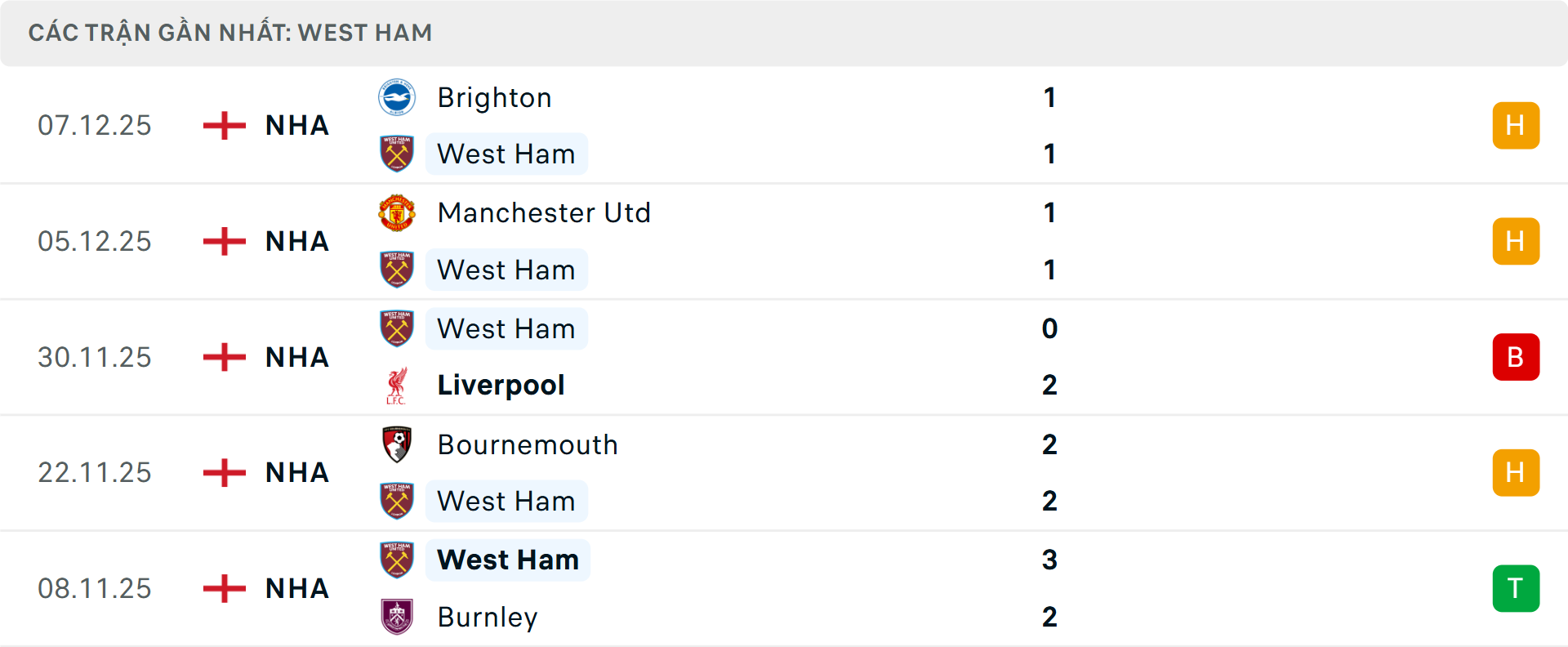Screen dimensions: 1568x647
Task: Toggle the yellow H badge for Brighton match
Action: click(1516, 125)
